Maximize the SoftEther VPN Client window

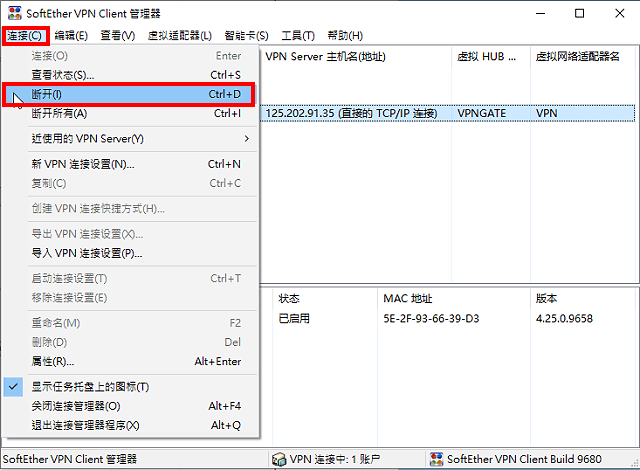click(580, 13)
